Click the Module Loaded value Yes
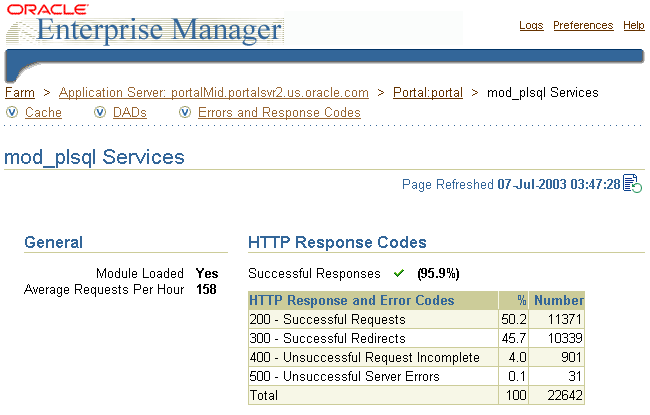Viewport: 650px width, 415px height. 207,273
